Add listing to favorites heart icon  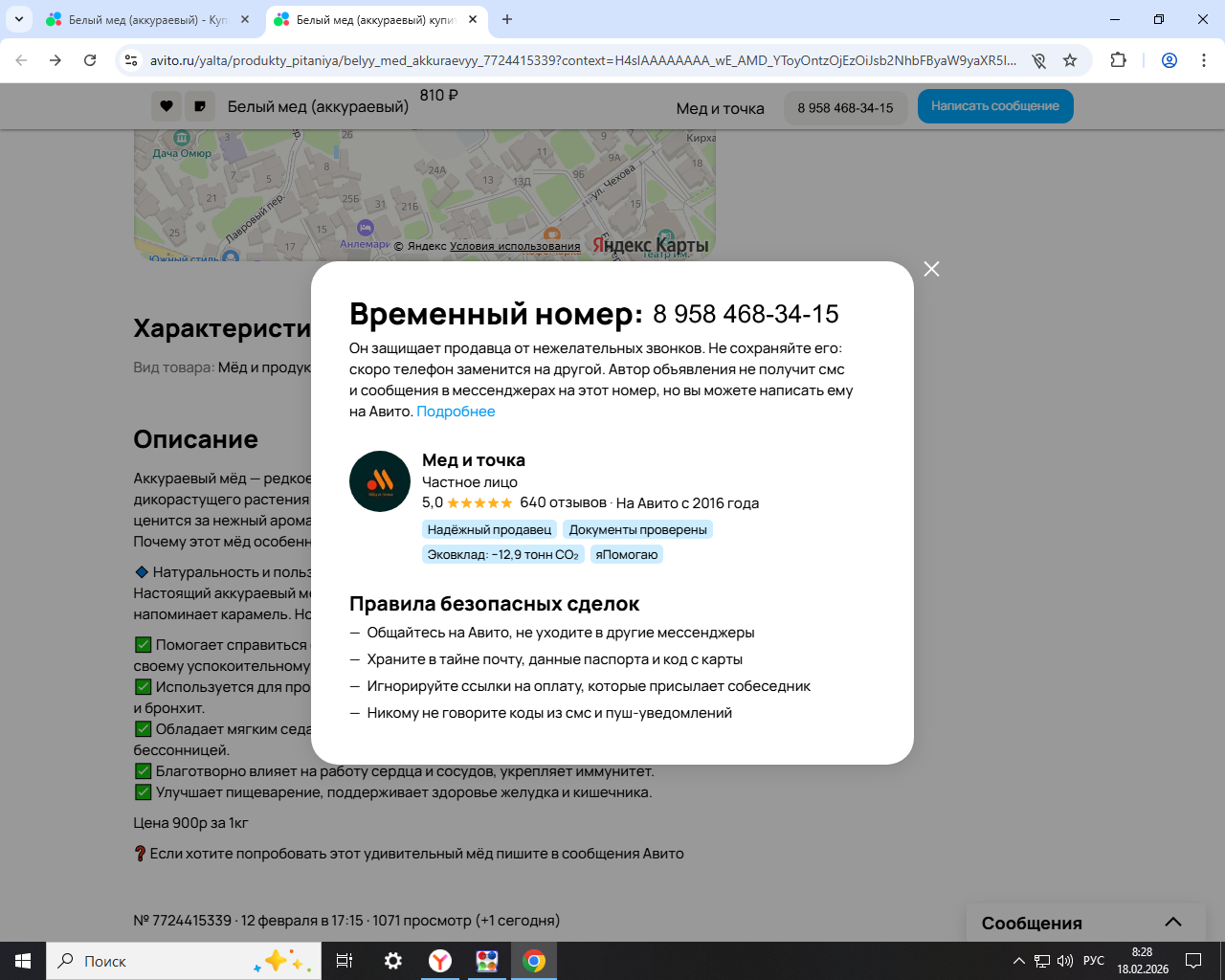click(x=167, y=106)
